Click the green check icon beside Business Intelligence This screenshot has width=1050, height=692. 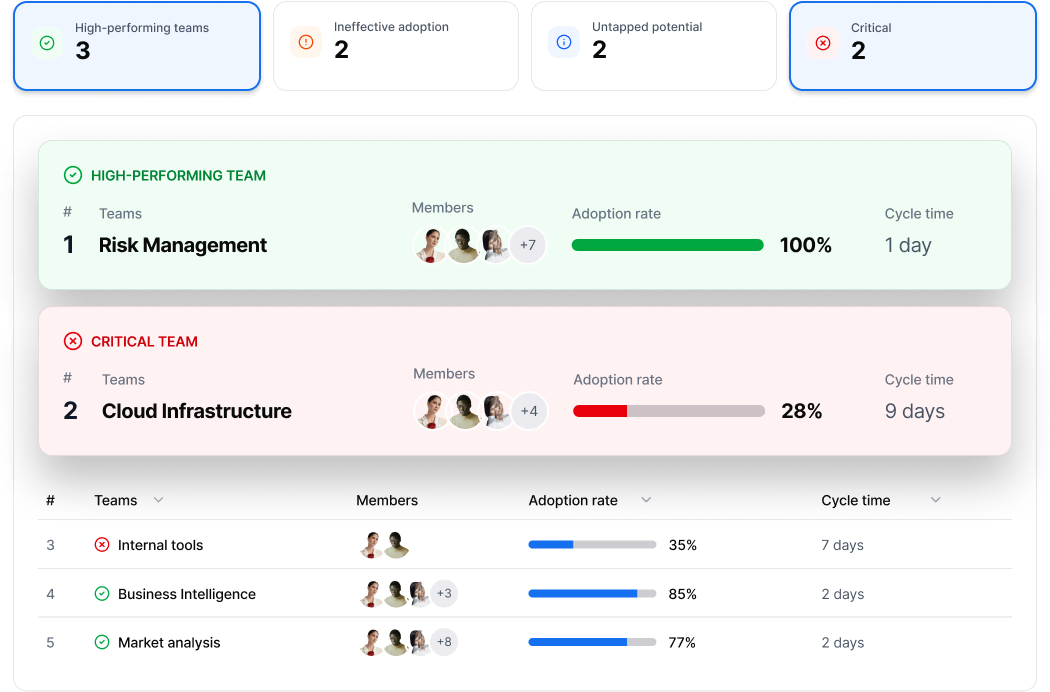(x=101, y=594)
